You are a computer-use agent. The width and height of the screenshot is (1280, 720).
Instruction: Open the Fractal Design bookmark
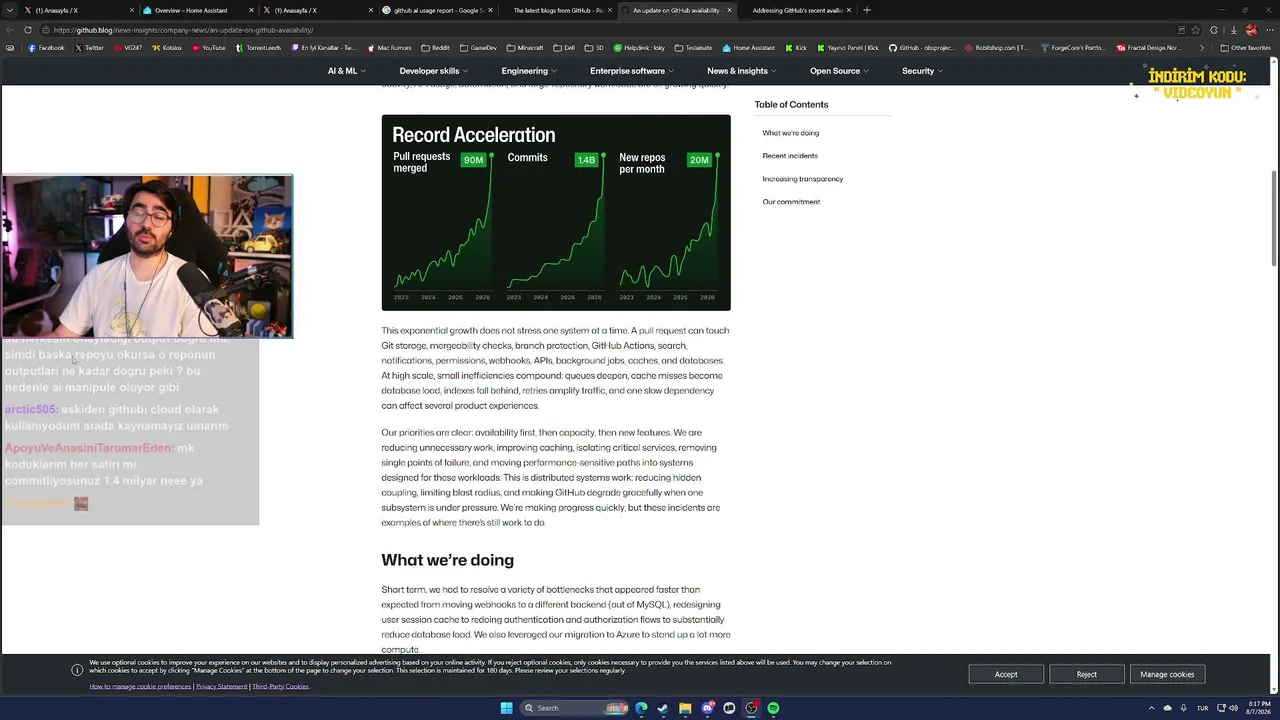[x=1148, y=48]
